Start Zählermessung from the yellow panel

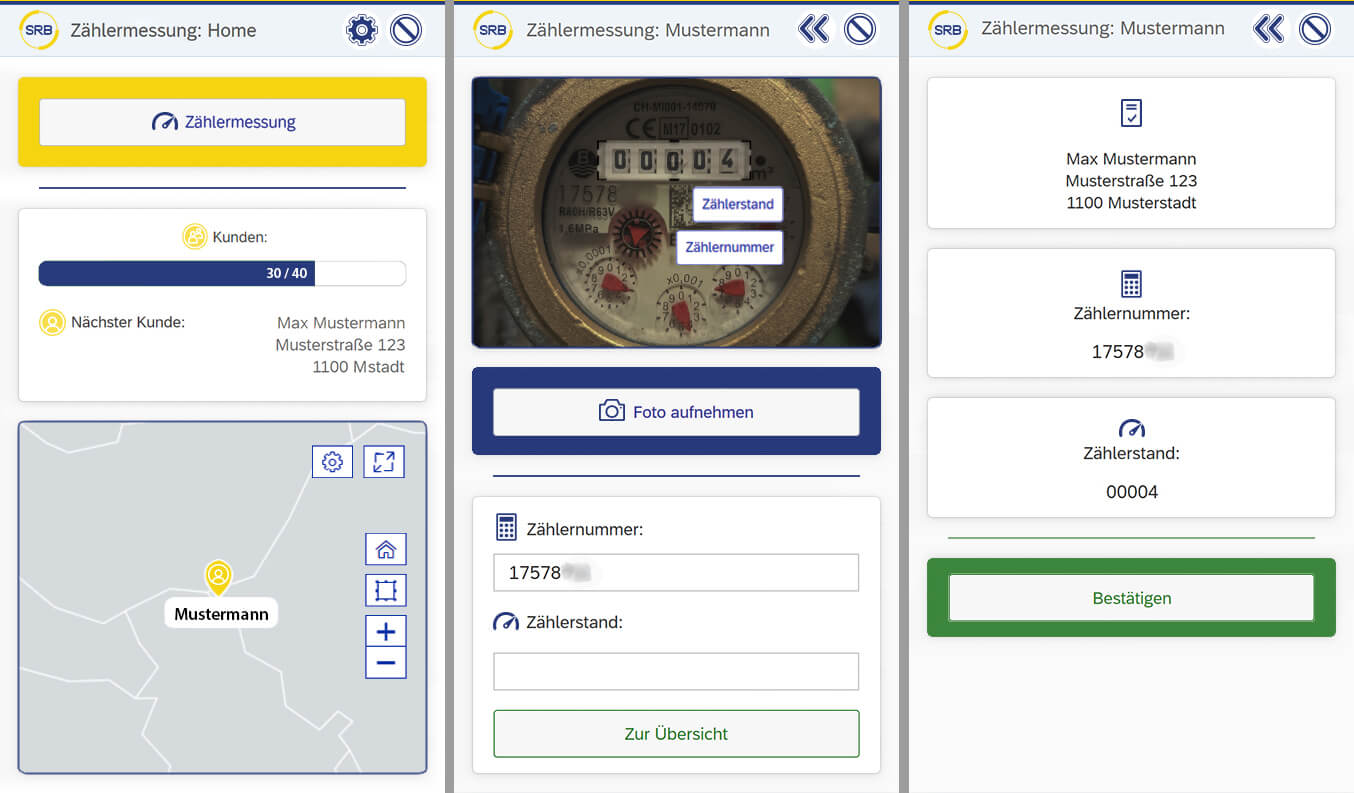222,122
